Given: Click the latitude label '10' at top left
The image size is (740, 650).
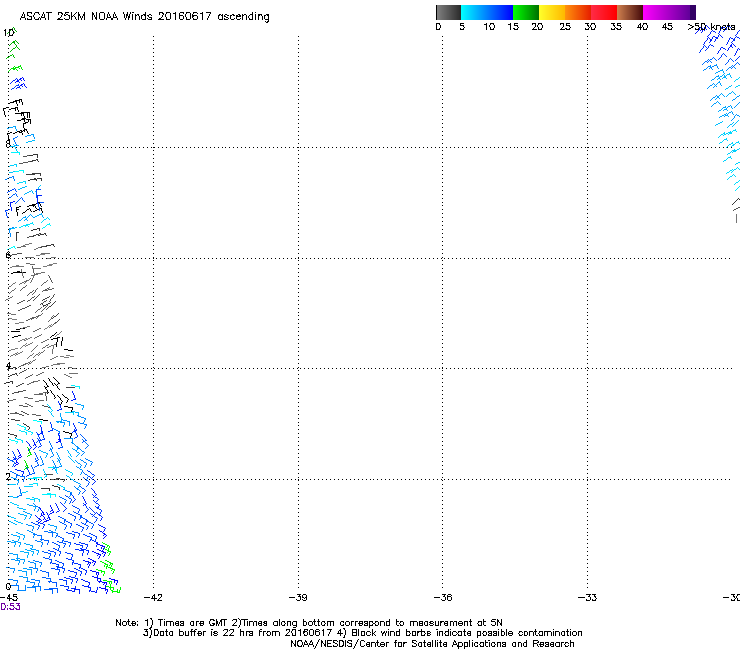Looking at the screenshot, I should pyautogui.click(x=8, y=33).
